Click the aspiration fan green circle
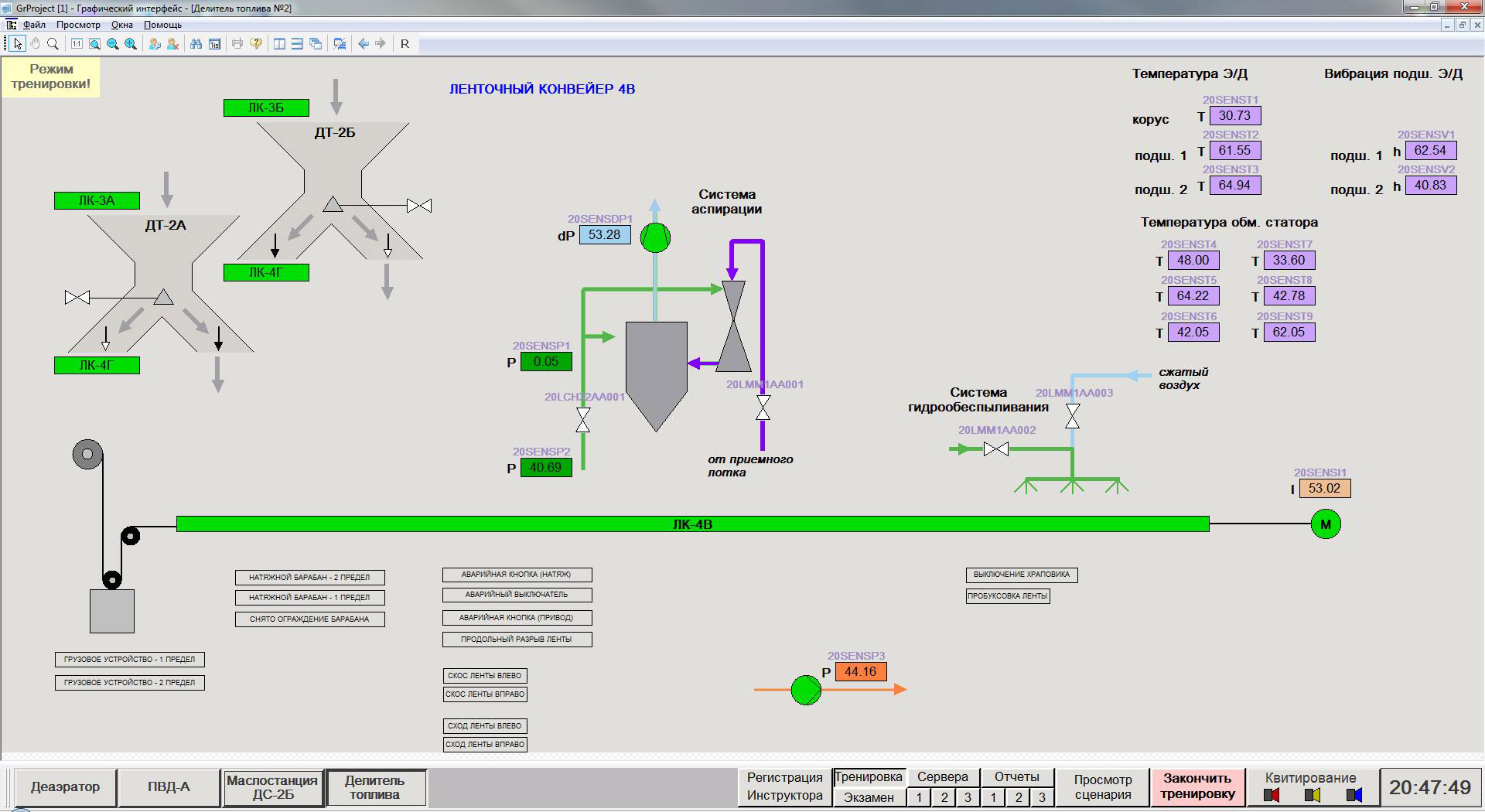This screenshot has width=1485, height=812. pos(656,237)
